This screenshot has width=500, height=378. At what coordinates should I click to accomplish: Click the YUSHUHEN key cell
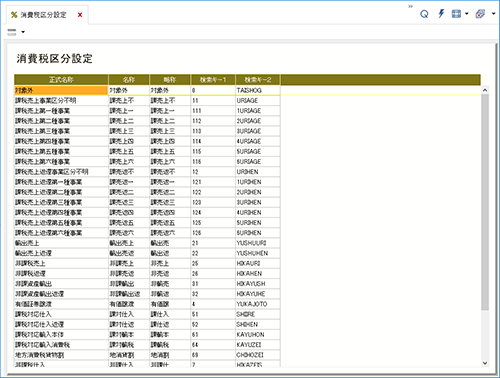pyautogui.click(x=258, y=253)
